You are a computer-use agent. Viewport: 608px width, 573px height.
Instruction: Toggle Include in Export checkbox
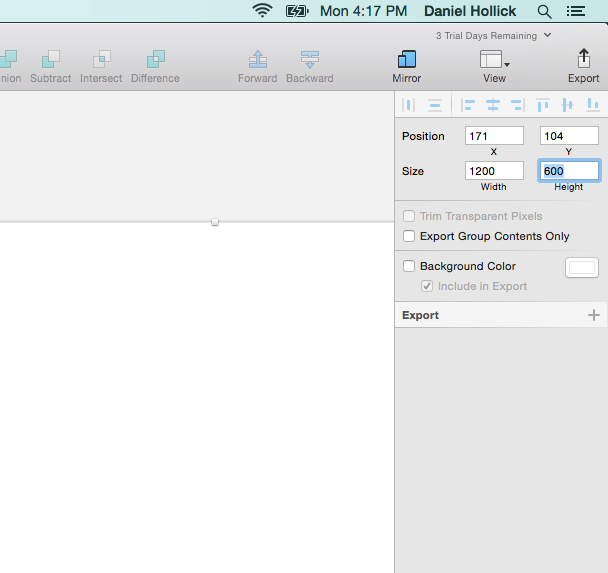(x=427, y=286)
